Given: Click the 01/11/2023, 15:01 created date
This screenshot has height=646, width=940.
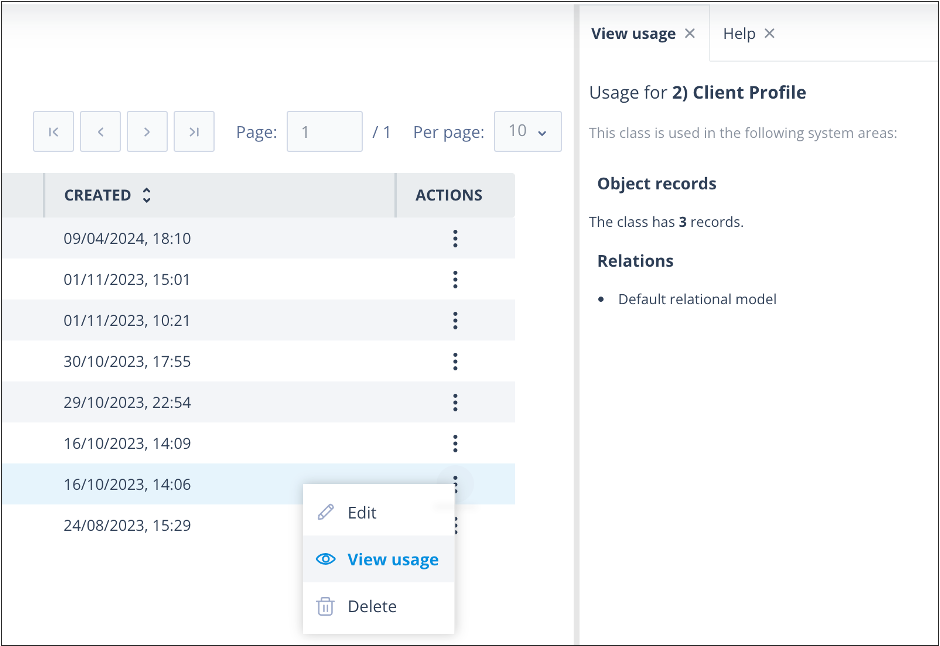Looking at the screenshot, I should (126, 279).
